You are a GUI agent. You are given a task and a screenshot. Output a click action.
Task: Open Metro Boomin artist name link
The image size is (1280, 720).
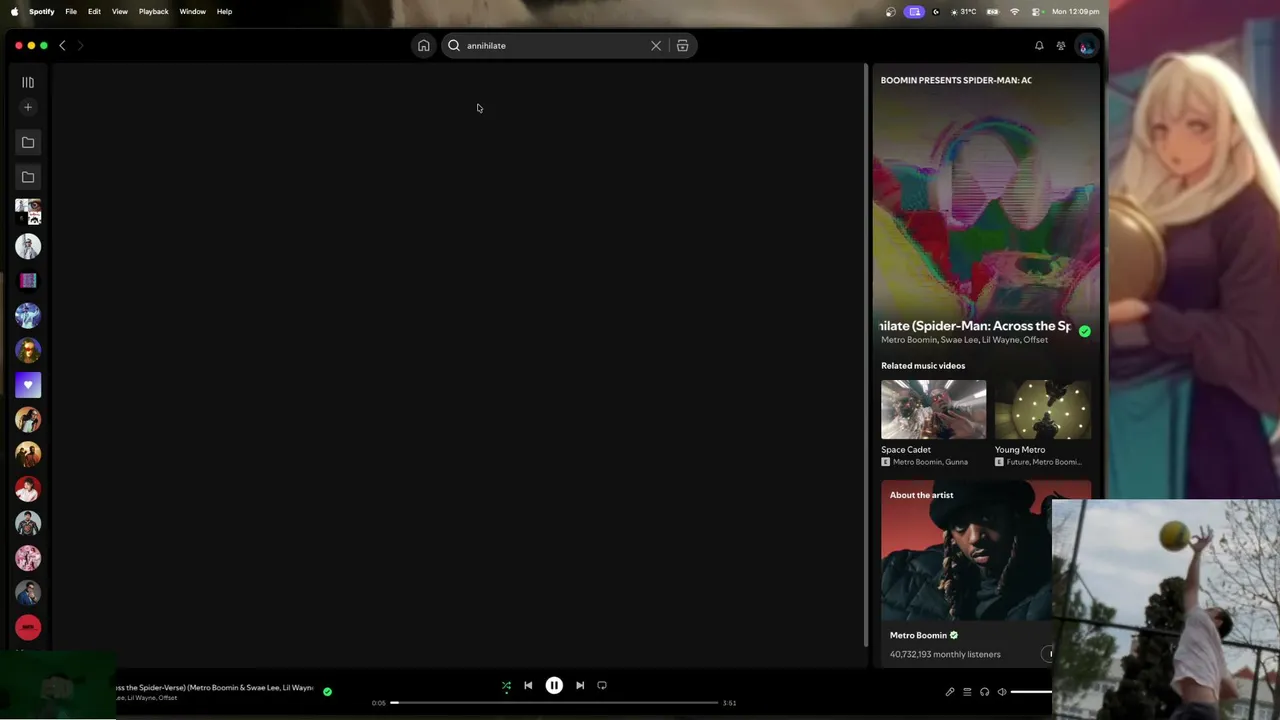918,635
